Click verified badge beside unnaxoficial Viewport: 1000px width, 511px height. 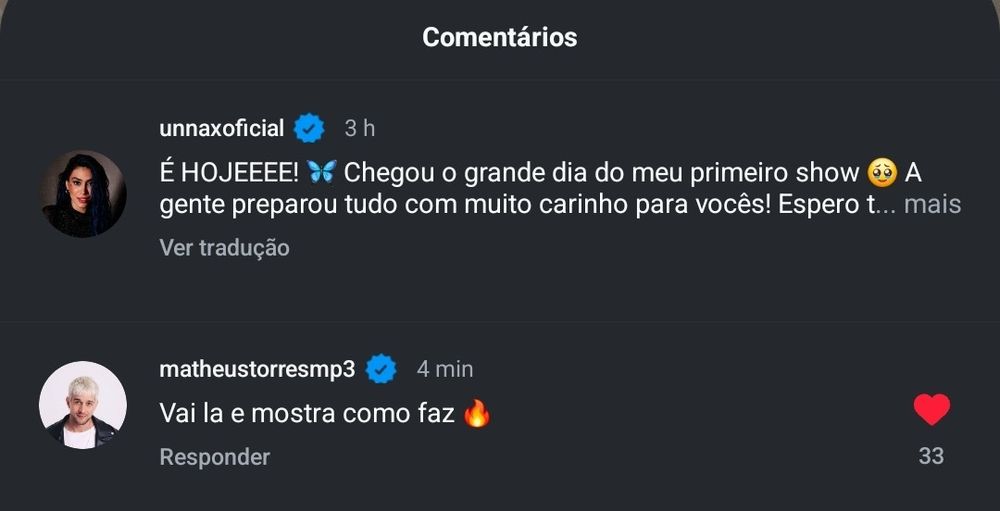[309, 128]
